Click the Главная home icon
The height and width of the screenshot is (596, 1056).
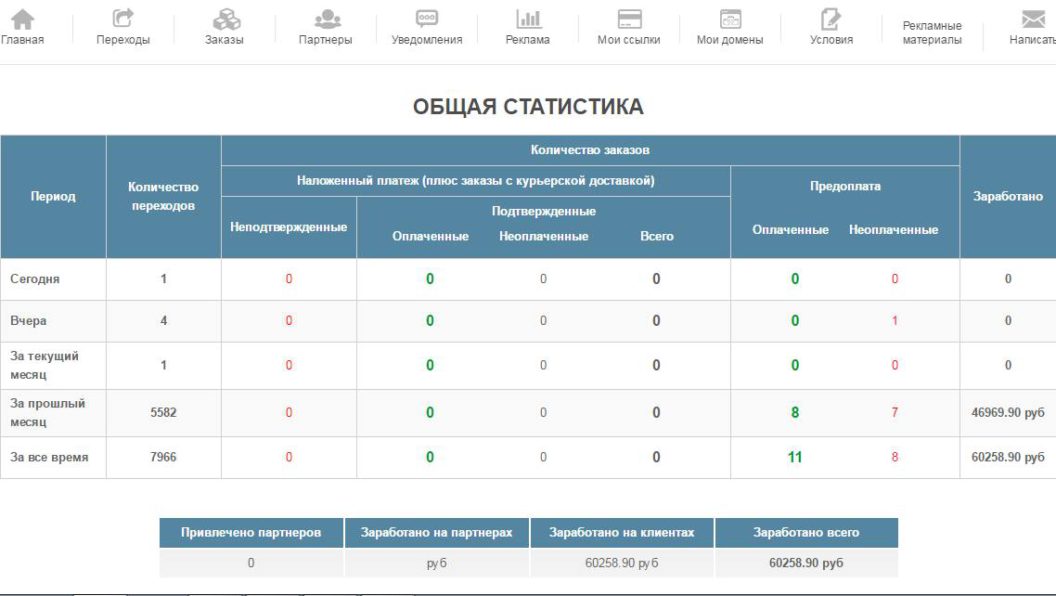[x=21, y=19]
